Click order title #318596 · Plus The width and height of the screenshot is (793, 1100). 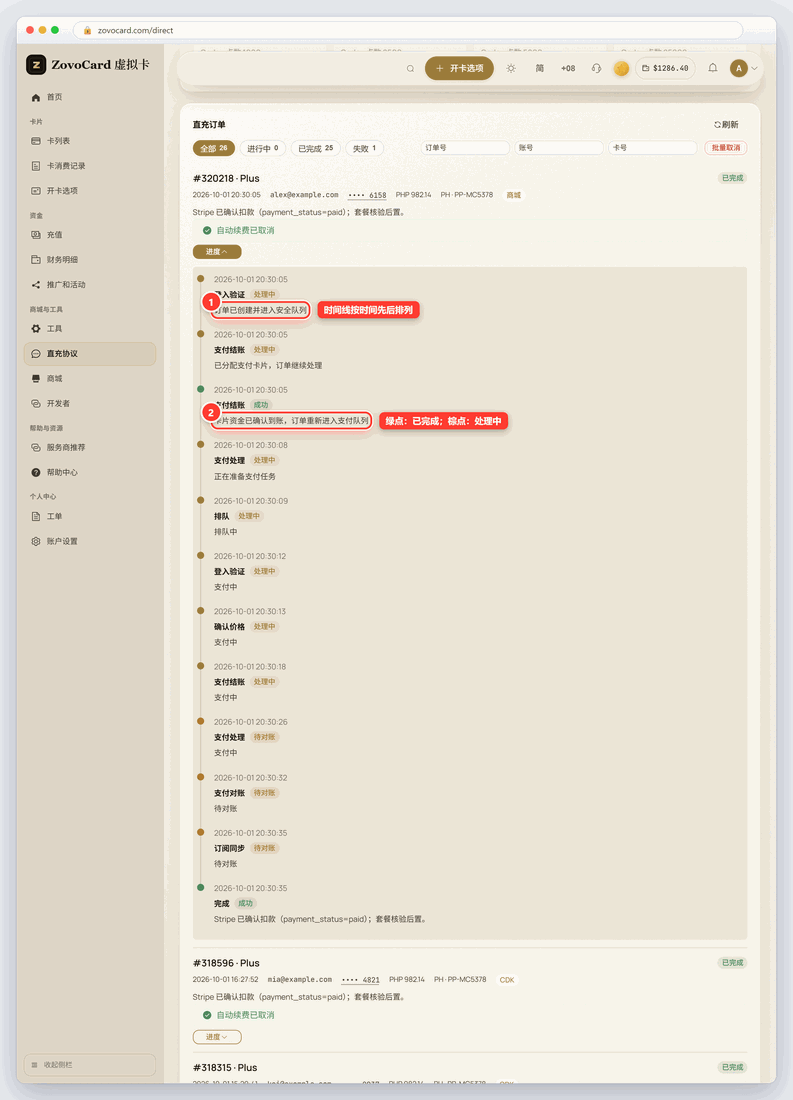pos(226,963)
